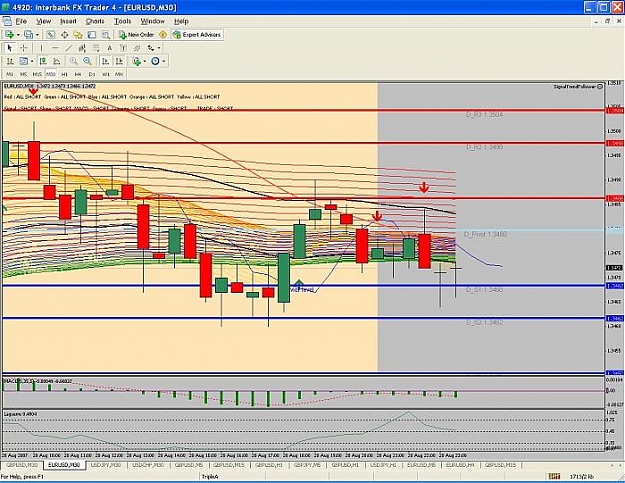625x483 pixels.
Task: Expand the New Chart dropdown arrow
Action: coord(18,35)
